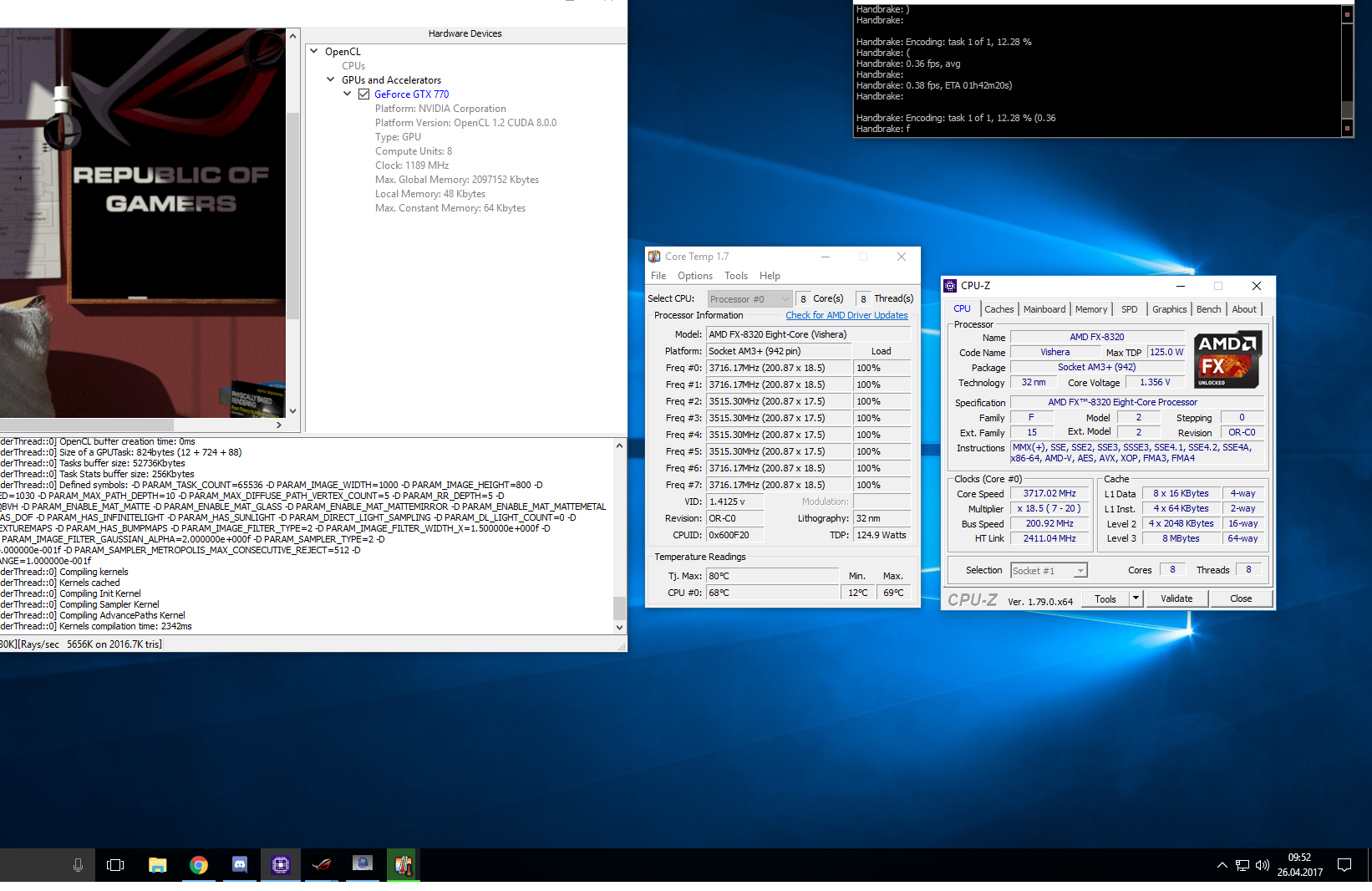Select the CPU-Z taskbar icon

(280, 865)
